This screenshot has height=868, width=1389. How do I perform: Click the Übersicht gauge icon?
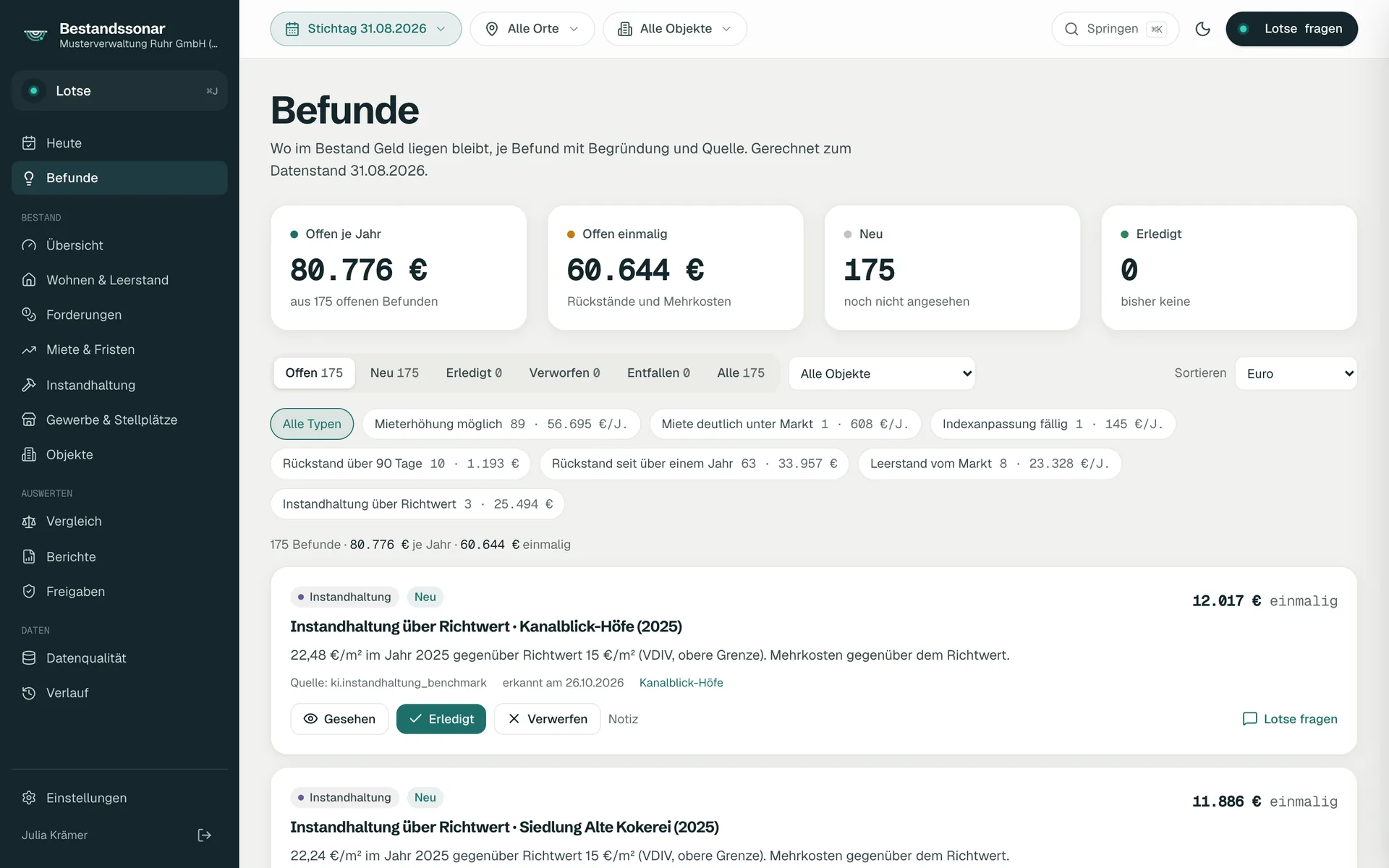click(x=29, y=245)
